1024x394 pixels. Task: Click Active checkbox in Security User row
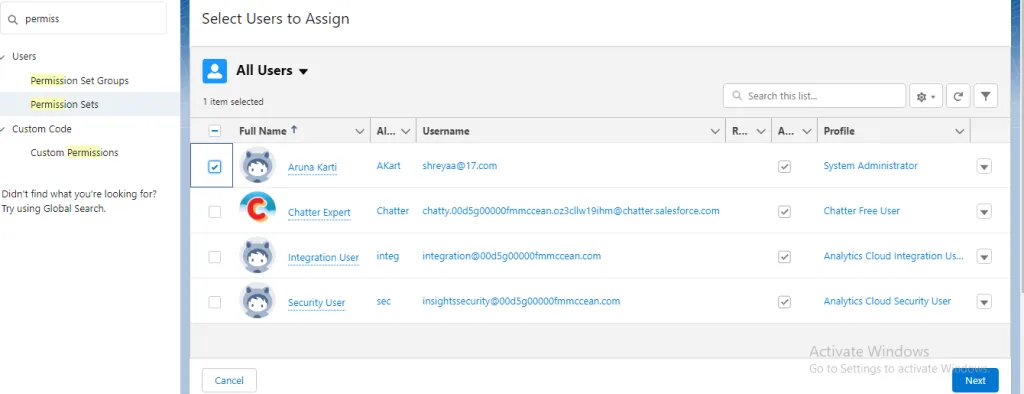[x=784, y=302]
